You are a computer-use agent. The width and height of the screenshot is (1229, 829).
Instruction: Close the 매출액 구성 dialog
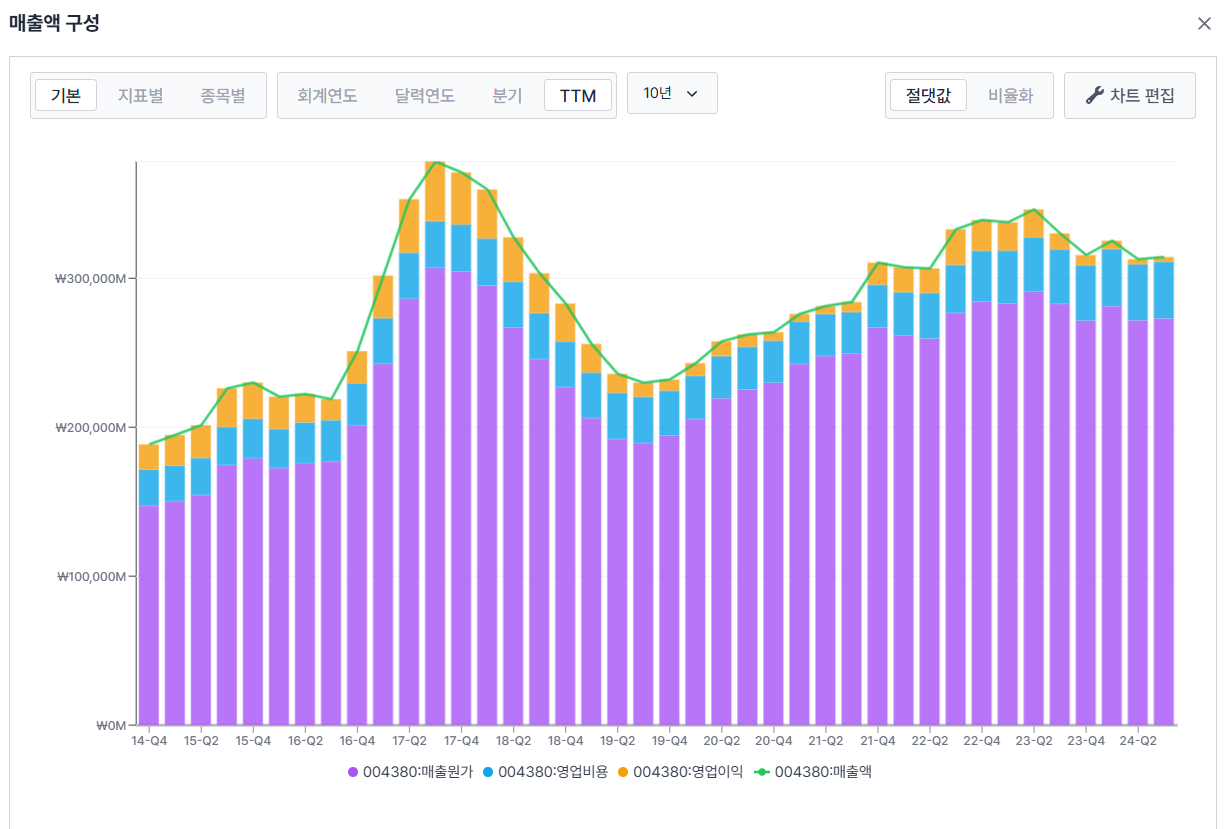(1204, 23)
